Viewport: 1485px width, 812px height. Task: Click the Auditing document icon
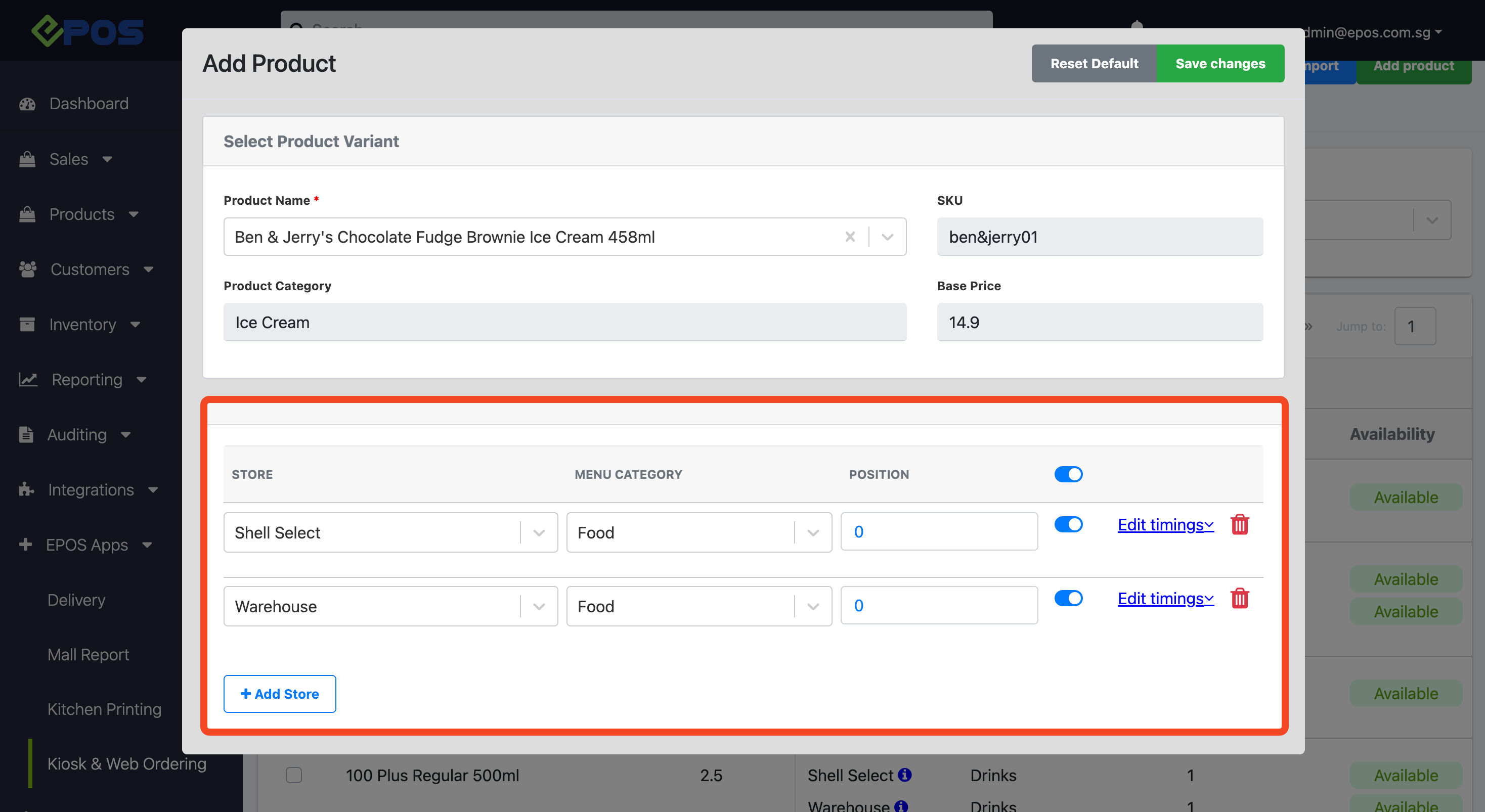(x=26, y=434)
